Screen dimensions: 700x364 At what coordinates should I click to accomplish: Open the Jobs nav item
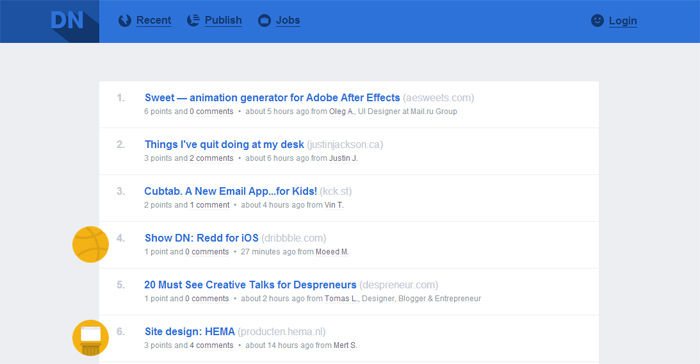[288, 20]
